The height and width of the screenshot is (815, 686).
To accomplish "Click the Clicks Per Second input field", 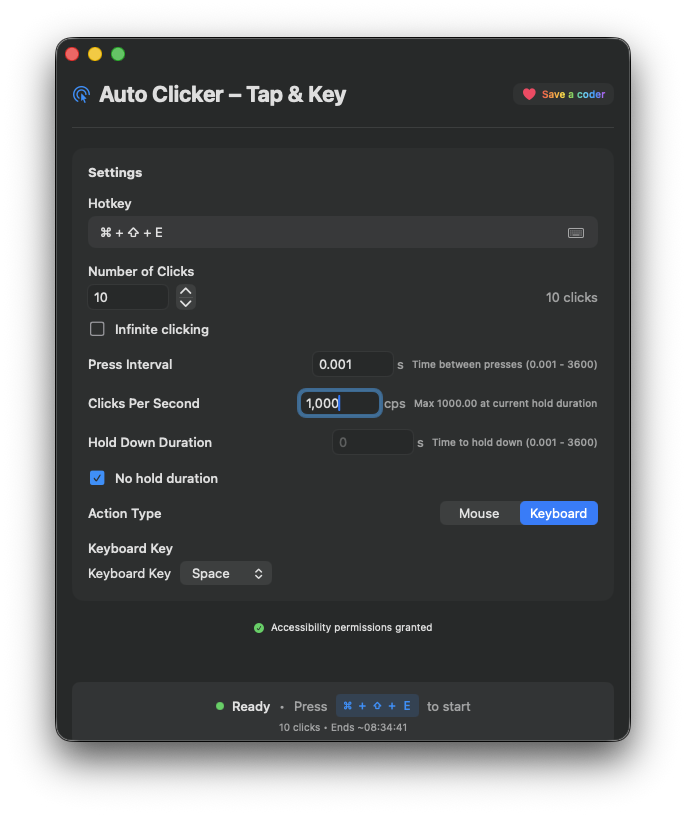I will (340, 403).
